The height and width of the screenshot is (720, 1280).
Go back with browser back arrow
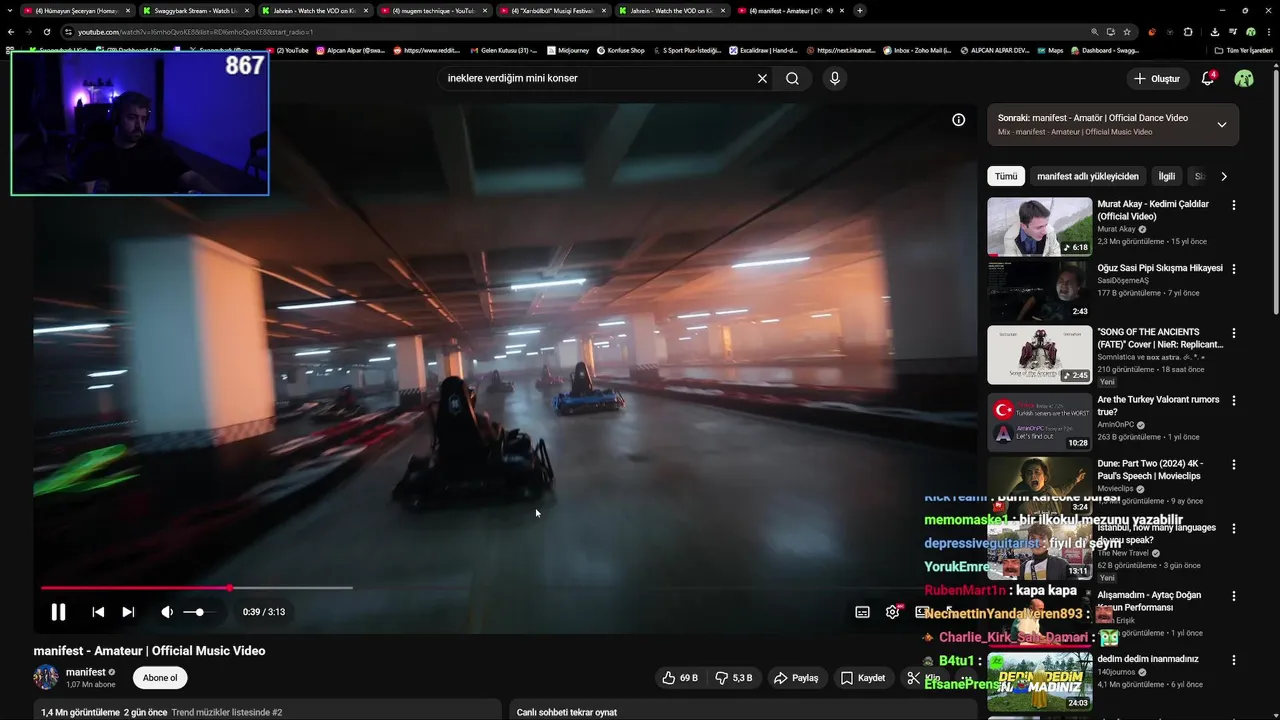point(11,32)
